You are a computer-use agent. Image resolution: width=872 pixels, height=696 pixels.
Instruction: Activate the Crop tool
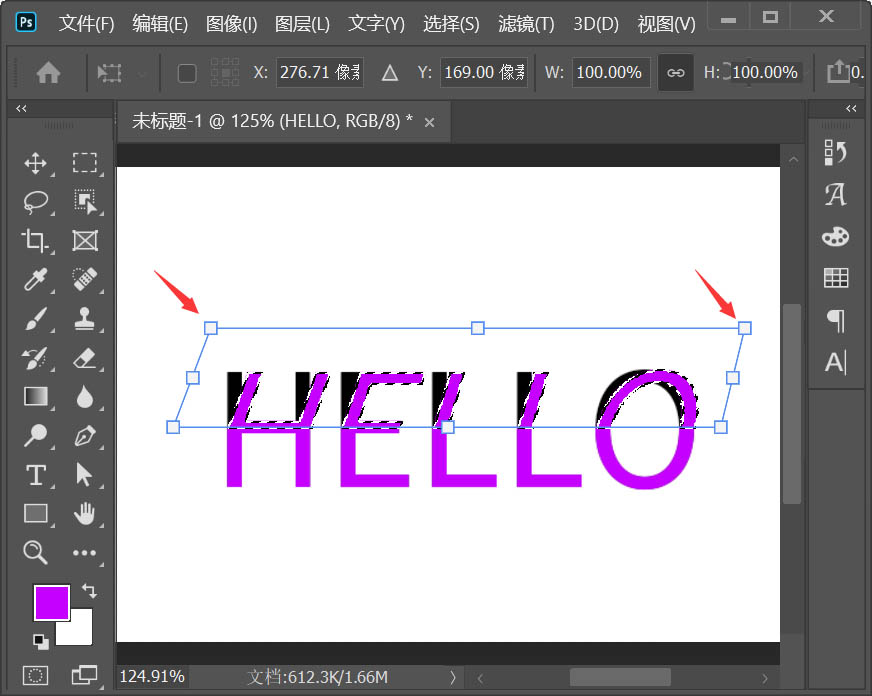coord(36,241)
